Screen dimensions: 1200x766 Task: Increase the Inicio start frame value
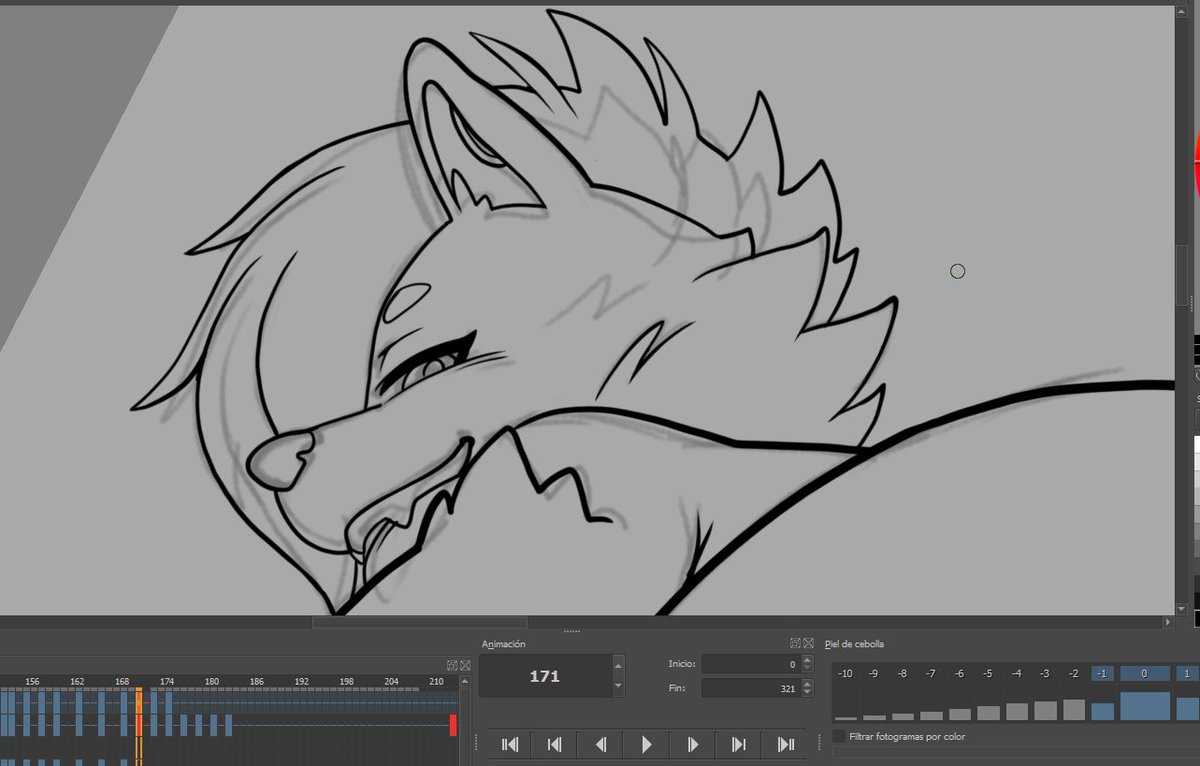tap(807, 660)
